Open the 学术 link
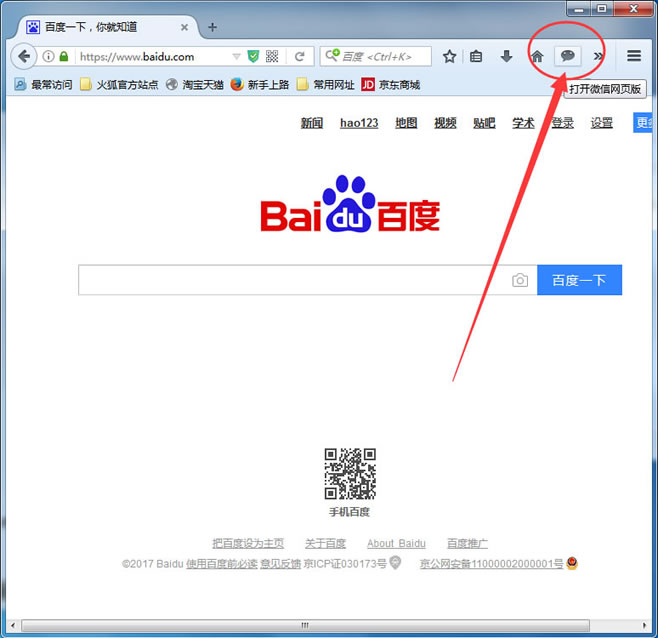Image resolution: width=658 pixels, height=638 pixels. (x=523, y=123)
